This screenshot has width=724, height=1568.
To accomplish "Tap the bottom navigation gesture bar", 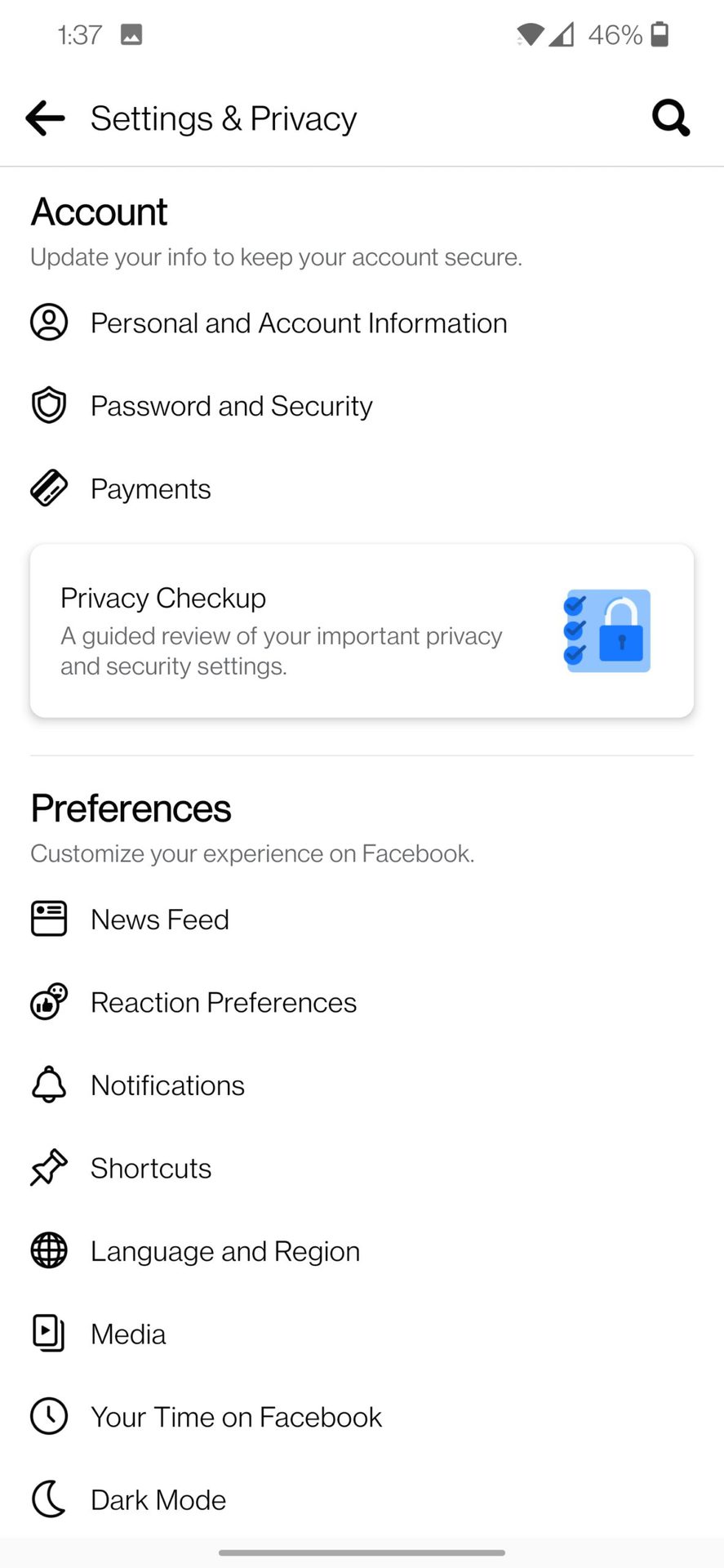I will [x=362, y=1552].
